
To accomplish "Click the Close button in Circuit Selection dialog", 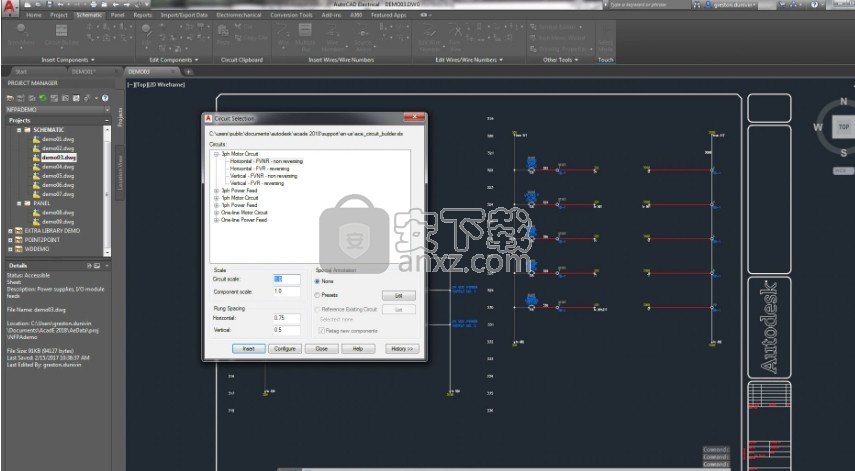I will pos(322,349).
